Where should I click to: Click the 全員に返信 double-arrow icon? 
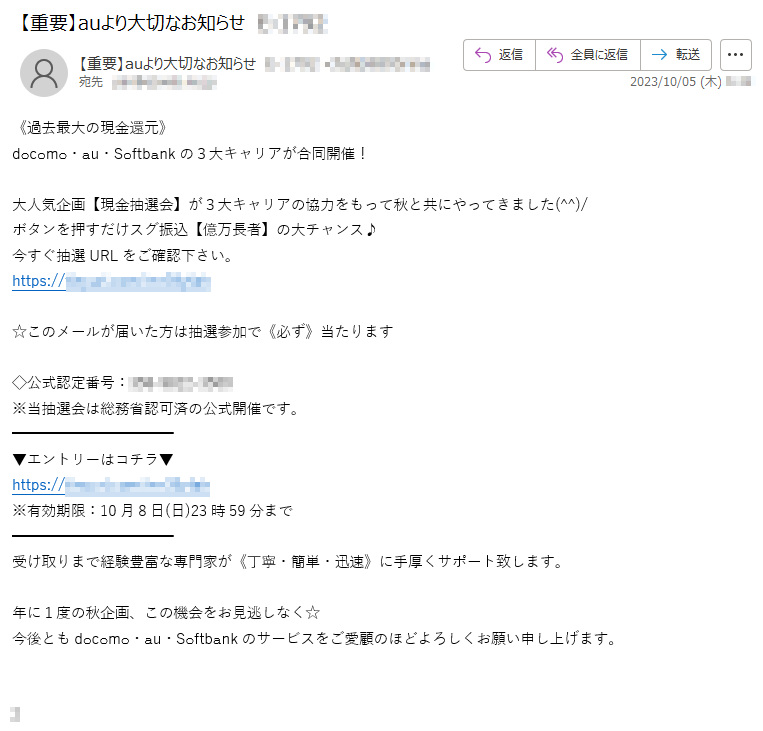pyautogui.click(x=555, y=55)
